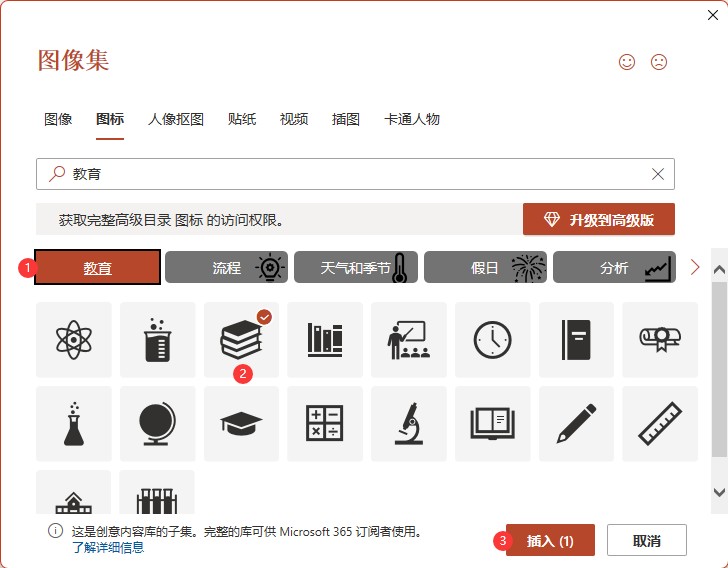Click the 教育 search input field
Viewport: 728px width, 568px height.
tap(355, 174)
